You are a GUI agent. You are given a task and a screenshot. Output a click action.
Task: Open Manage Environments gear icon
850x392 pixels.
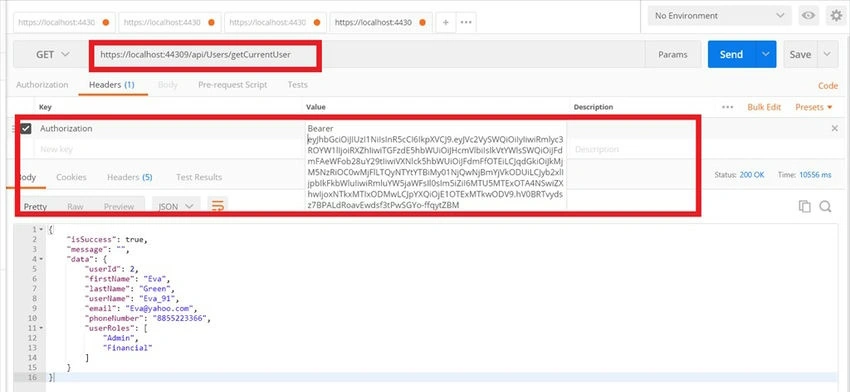837,16
